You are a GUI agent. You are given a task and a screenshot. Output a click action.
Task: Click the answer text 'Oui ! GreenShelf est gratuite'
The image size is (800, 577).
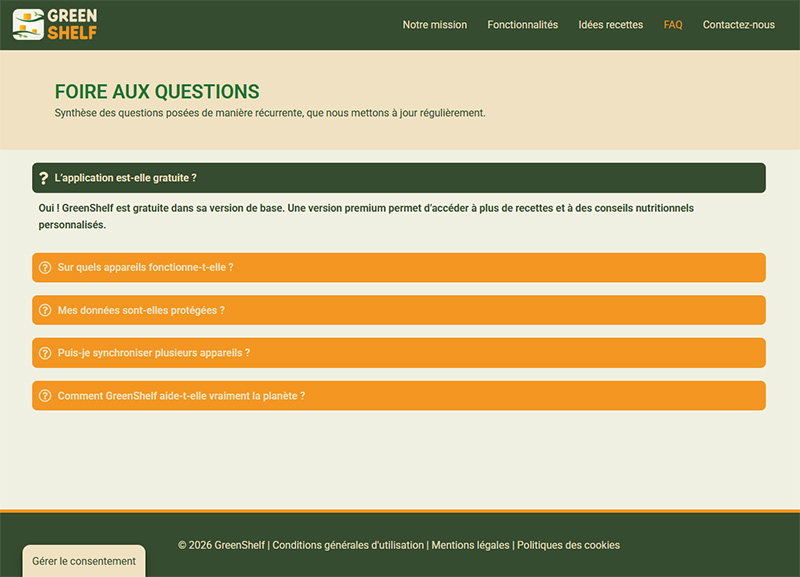[366, 216]
